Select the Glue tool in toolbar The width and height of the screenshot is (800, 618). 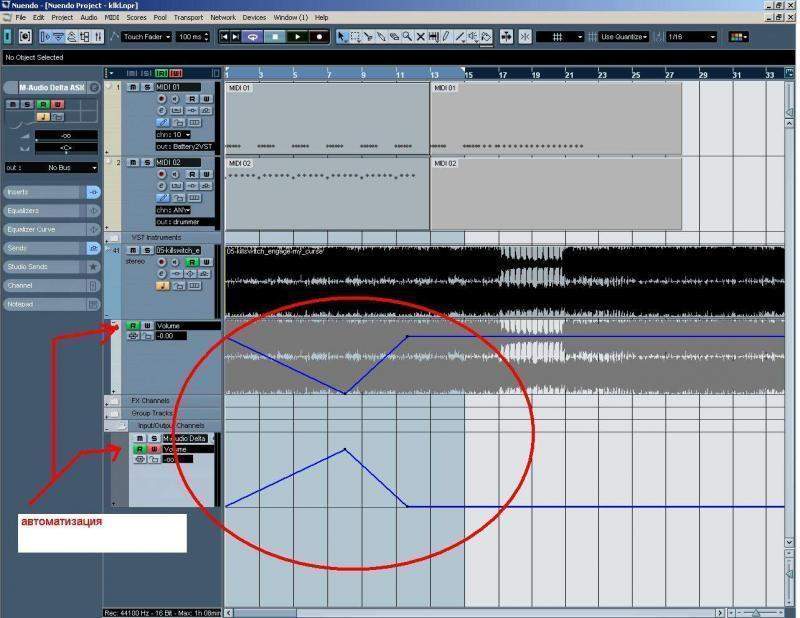[381, 37]
